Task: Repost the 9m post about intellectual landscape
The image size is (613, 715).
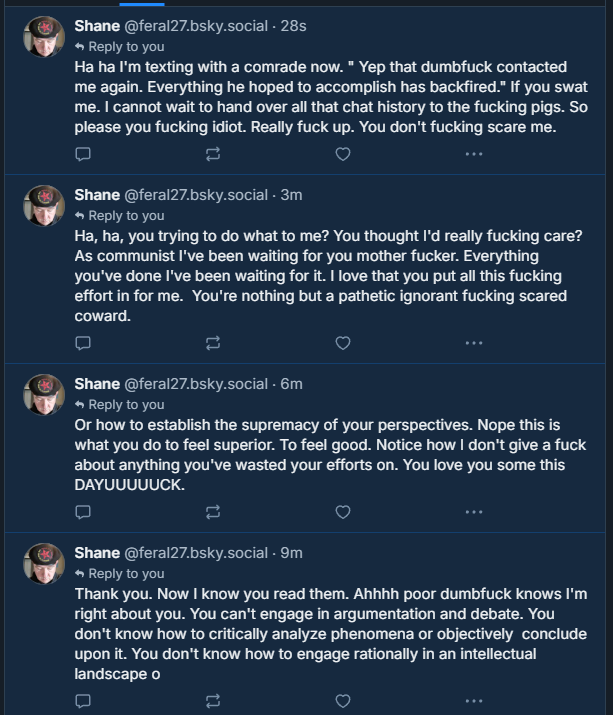Action: (x=213, y=701)
